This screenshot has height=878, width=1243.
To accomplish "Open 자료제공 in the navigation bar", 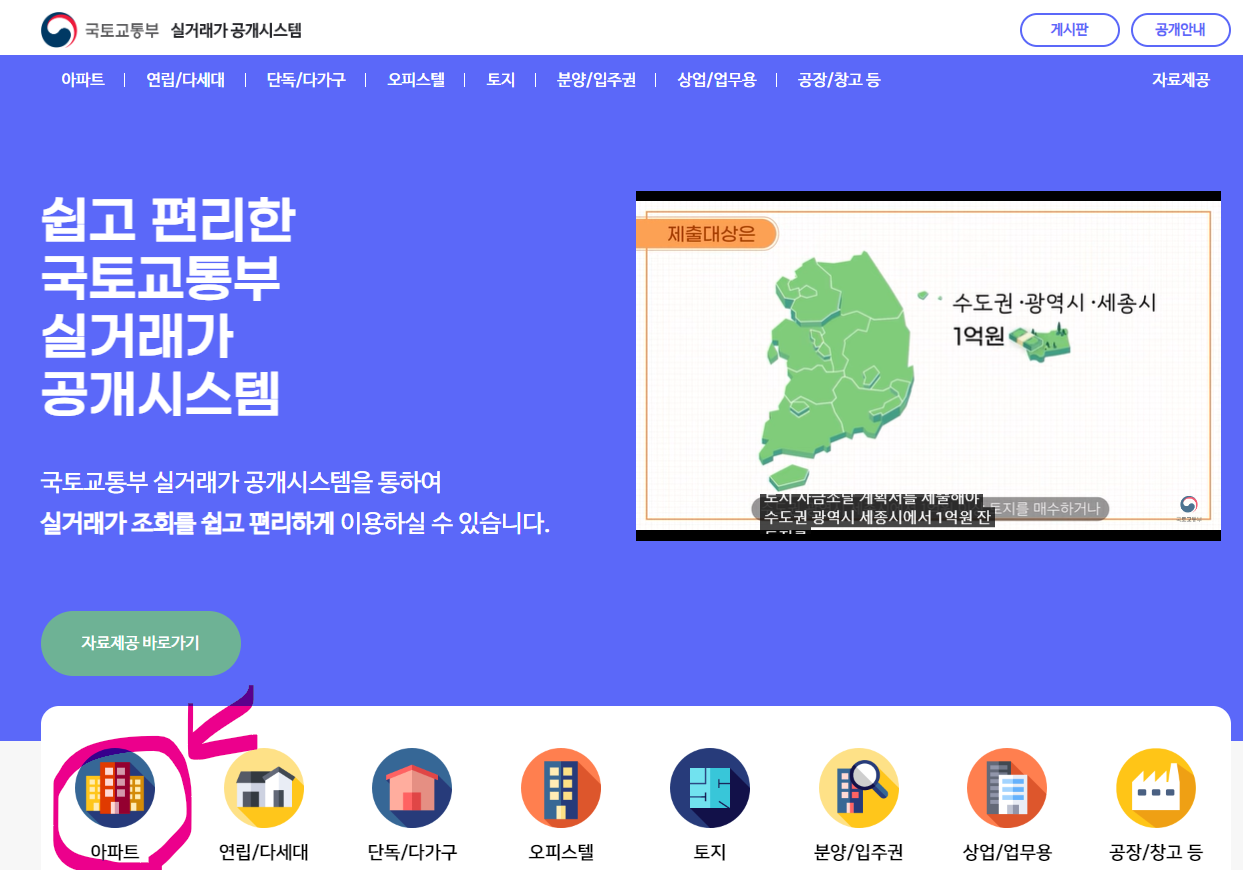I will [1181, 80].
